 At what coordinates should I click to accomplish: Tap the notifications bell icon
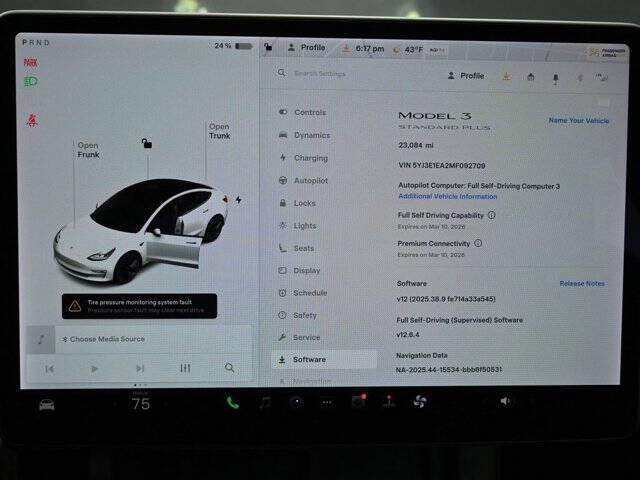click(x=556, y=78)
